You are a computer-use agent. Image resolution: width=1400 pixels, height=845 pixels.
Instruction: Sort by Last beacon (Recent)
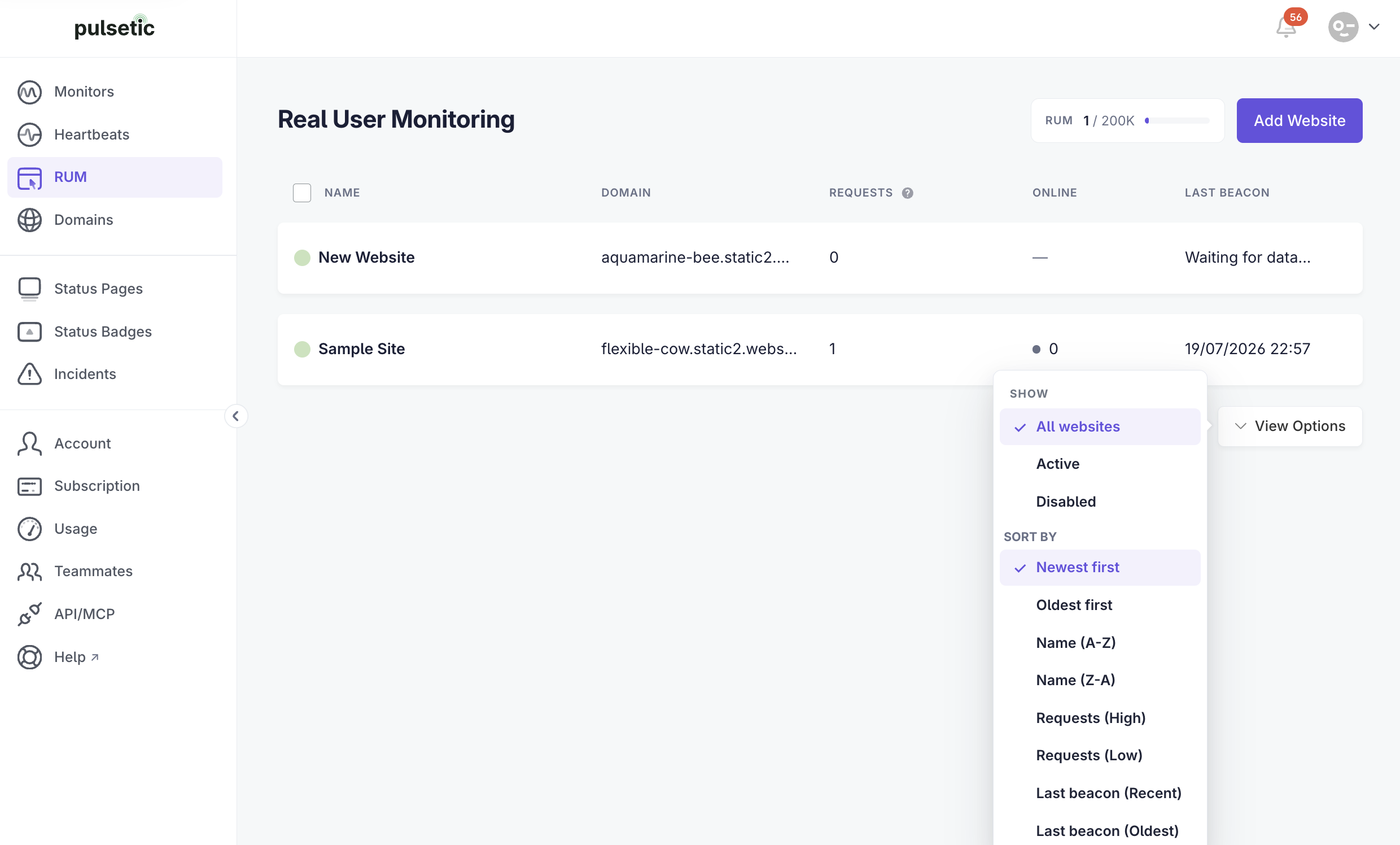[1100, 793]
